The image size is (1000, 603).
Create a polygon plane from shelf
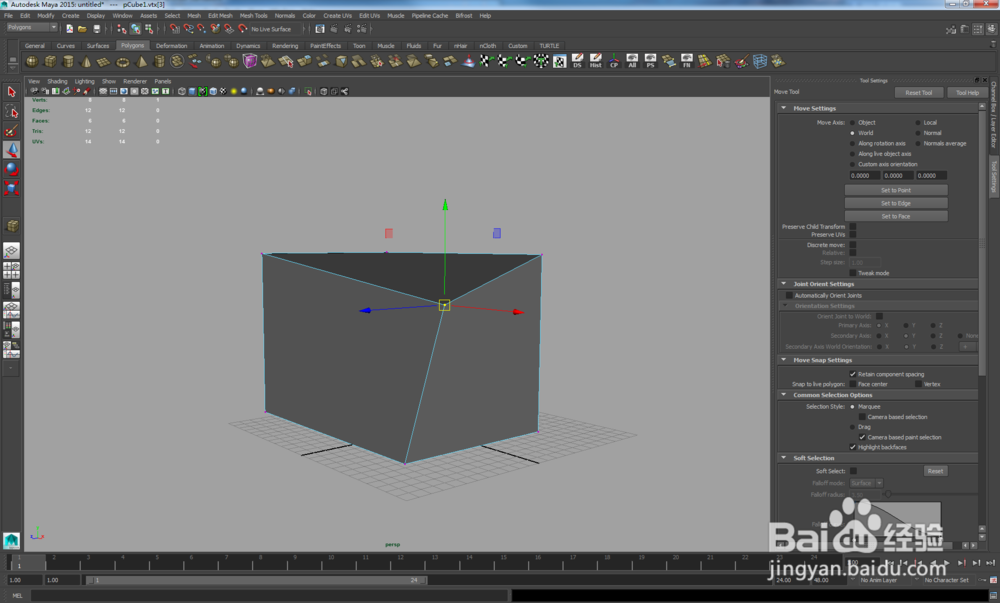(104, 61)
